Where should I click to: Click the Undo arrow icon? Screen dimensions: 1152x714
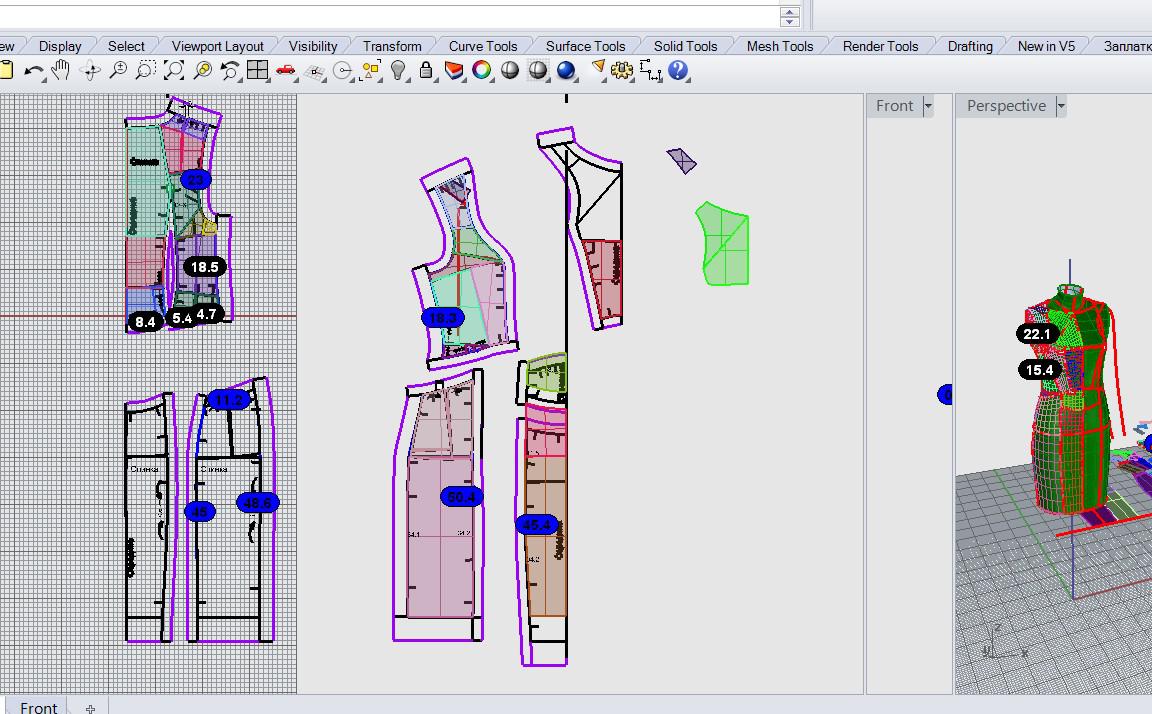pyautogui.click(x=33, y=71)
